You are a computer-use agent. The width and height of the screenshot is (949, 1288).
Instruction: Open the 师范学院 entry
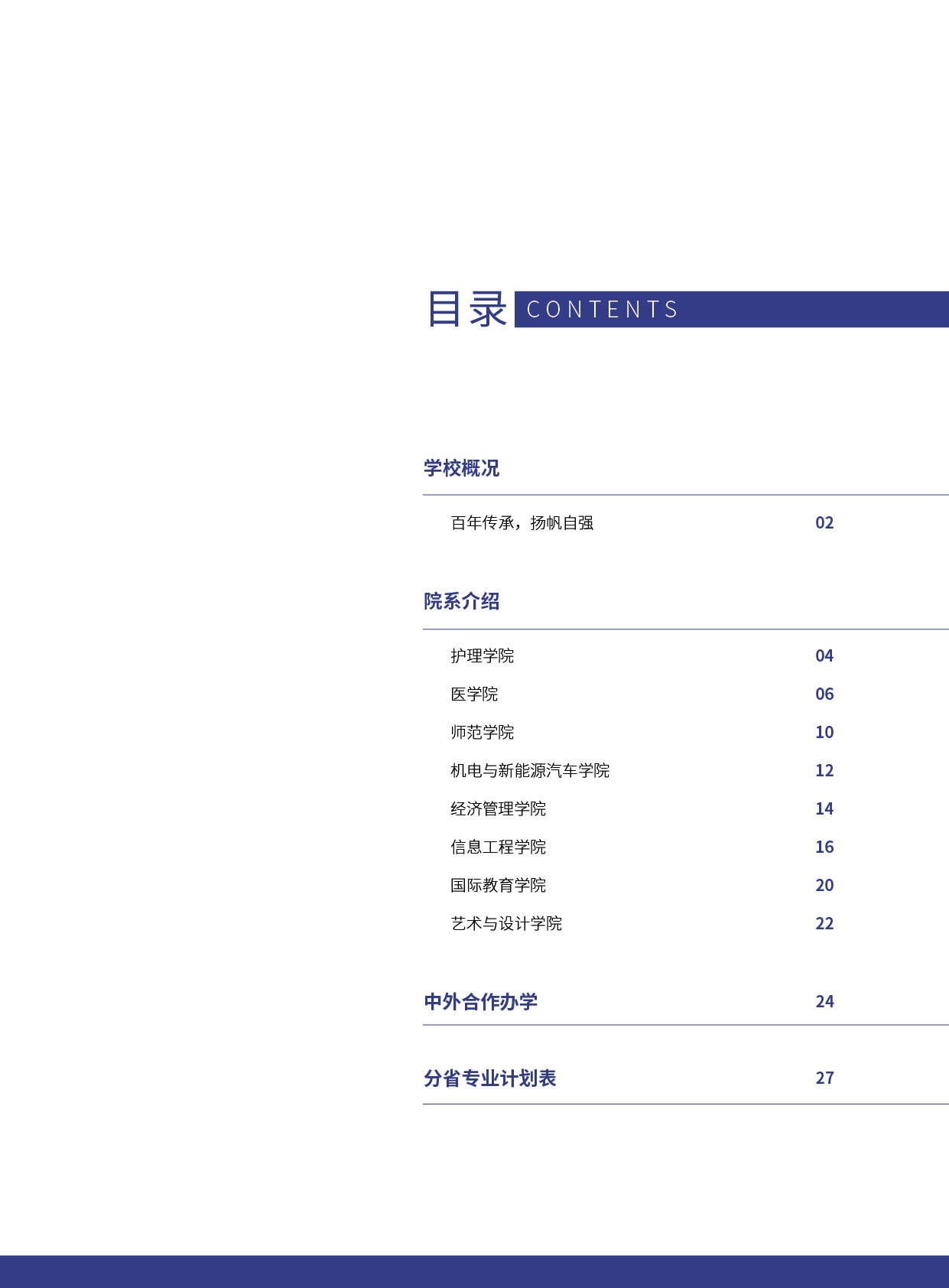482,733
